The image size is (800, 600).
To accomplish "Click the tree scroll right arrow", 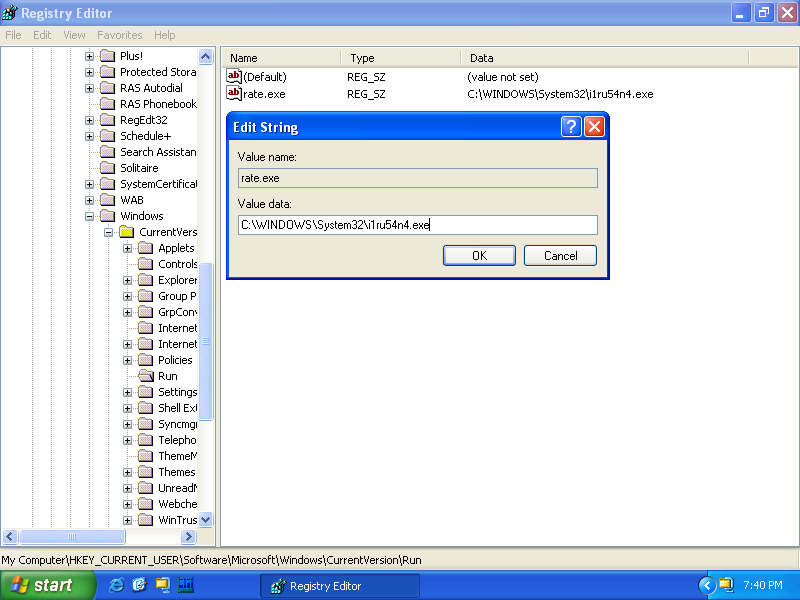I will tap(188, 536).
